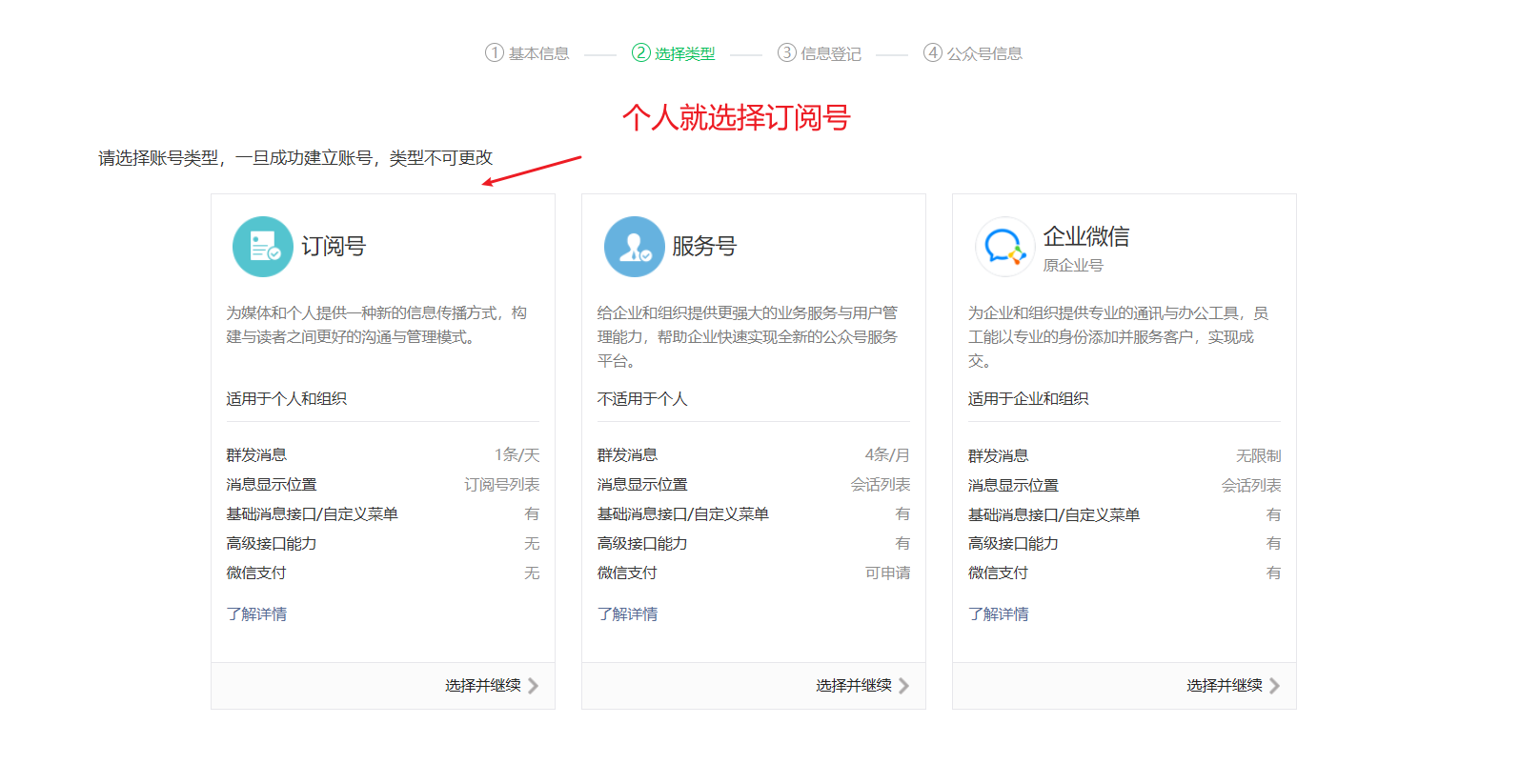Open 了解详情 link in 企业微信 card
This screenshot has height=784, width=1520.
998,614
